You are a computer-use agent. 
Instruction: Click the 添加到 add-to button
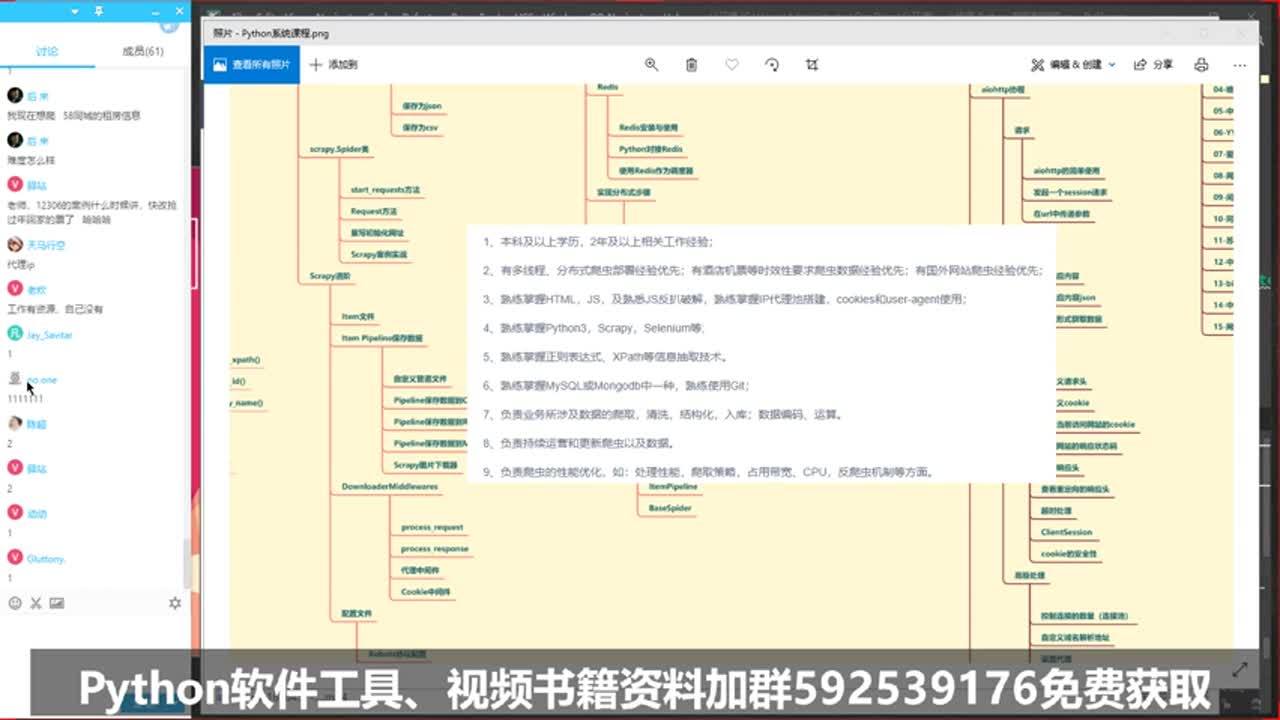pos(333,64)
